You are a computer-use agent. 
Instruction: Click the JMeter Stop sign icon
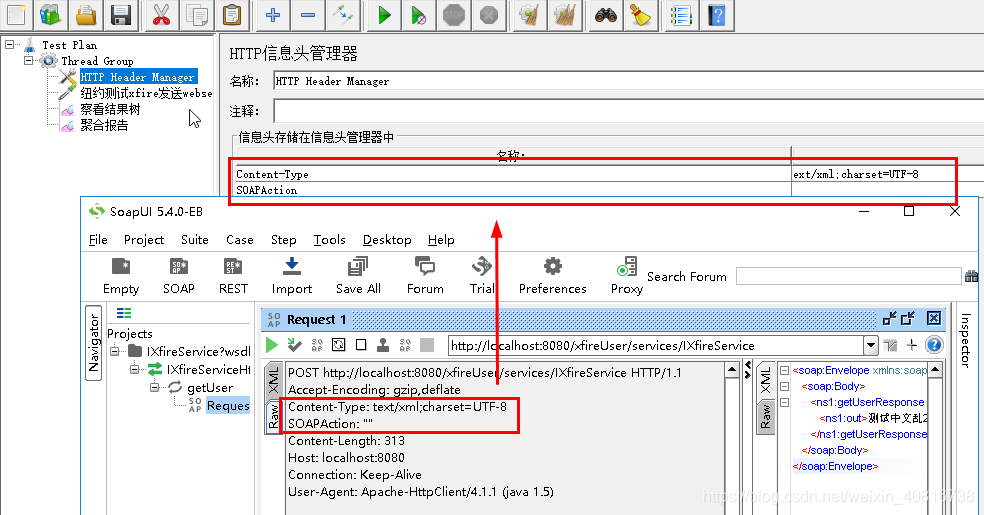click(454, 14)
